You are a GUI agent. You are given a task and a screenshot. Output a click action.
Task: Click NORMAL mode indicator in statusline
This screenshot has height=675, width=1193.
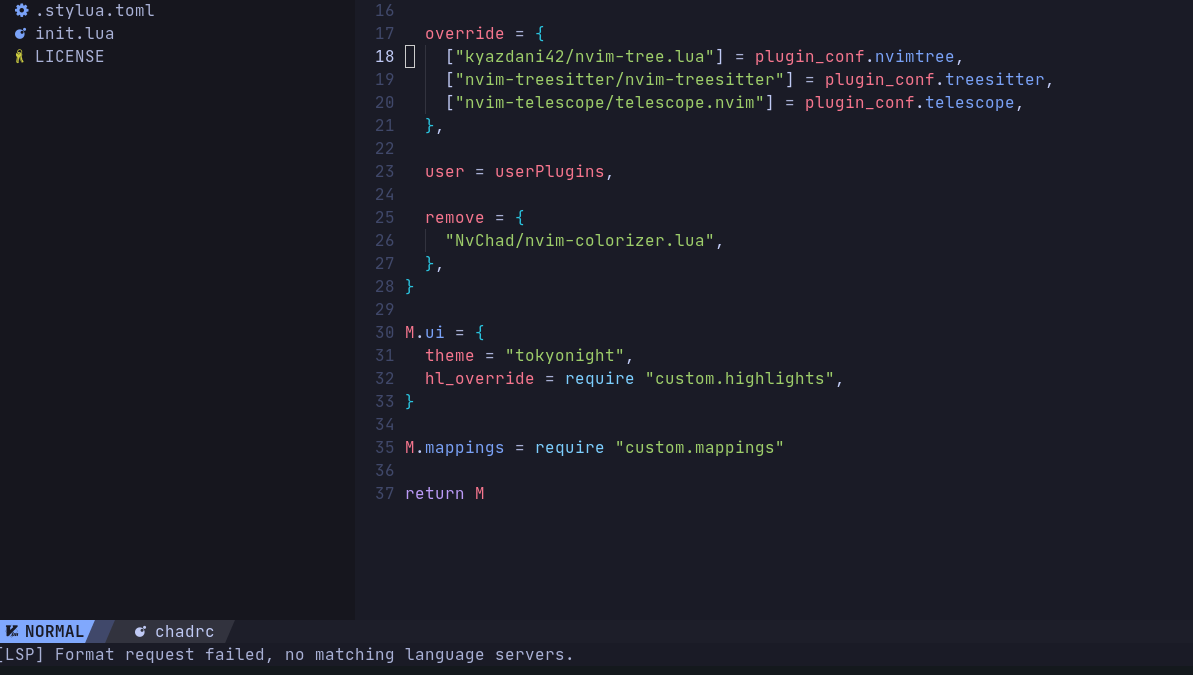click(x=54, y=632)
